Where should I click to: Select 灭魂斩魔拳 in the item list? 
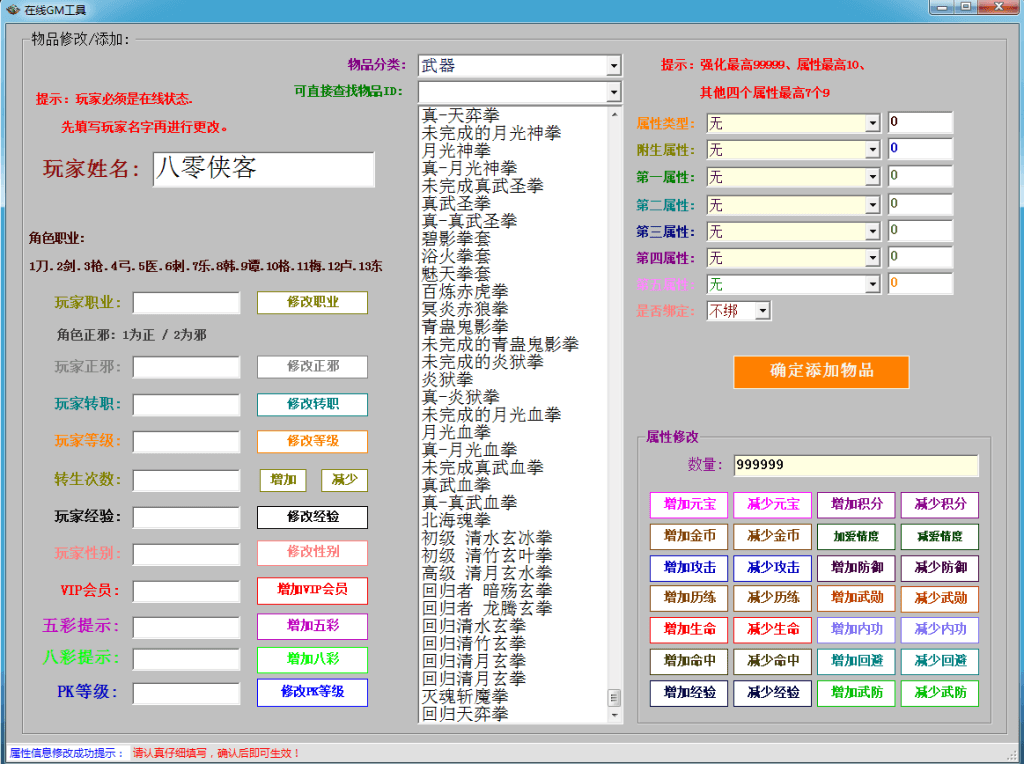pos(464,696)
